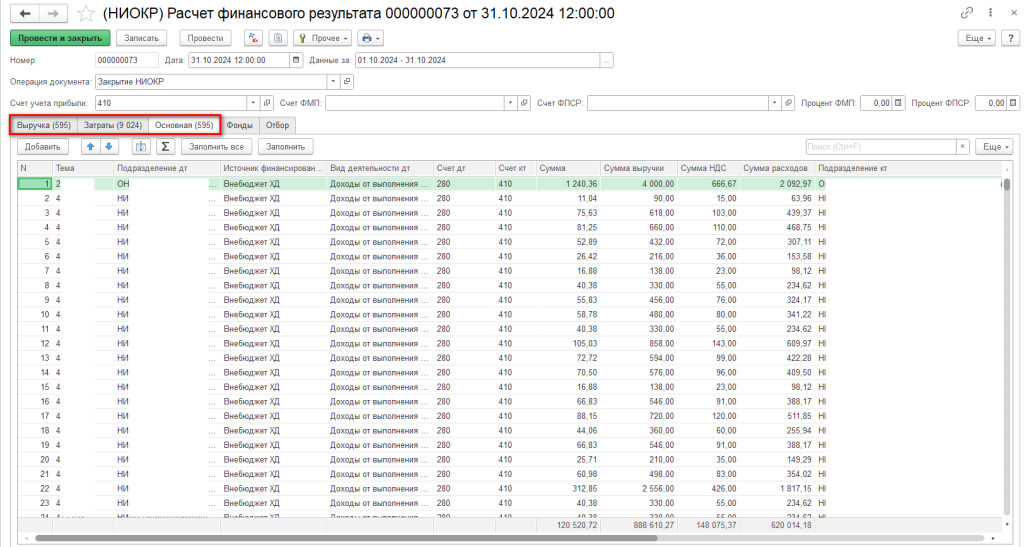Switch to the Отбор tab

(x=277, y=125)
